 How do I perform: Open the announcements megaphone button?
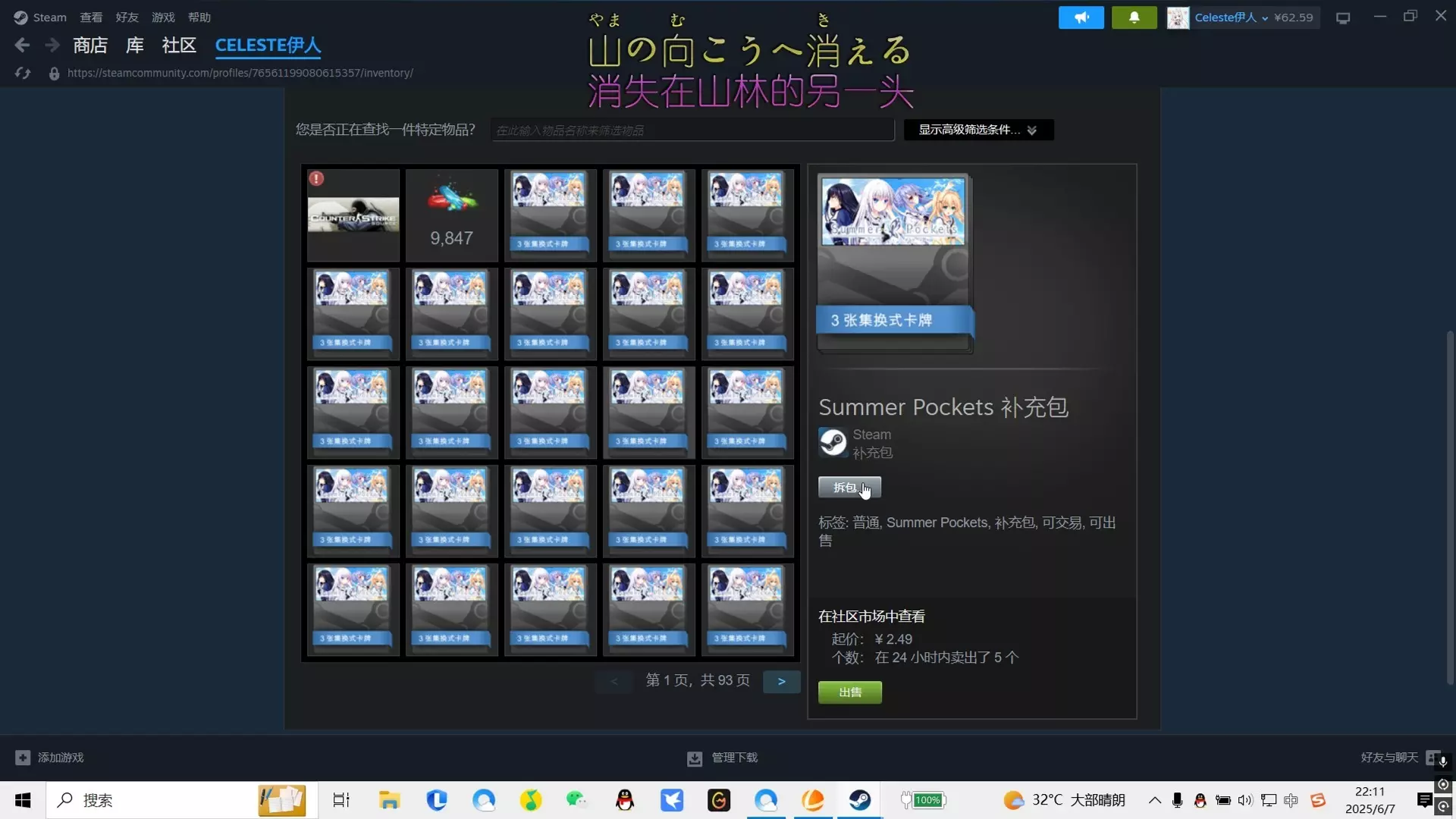(x=1081, y=17)
